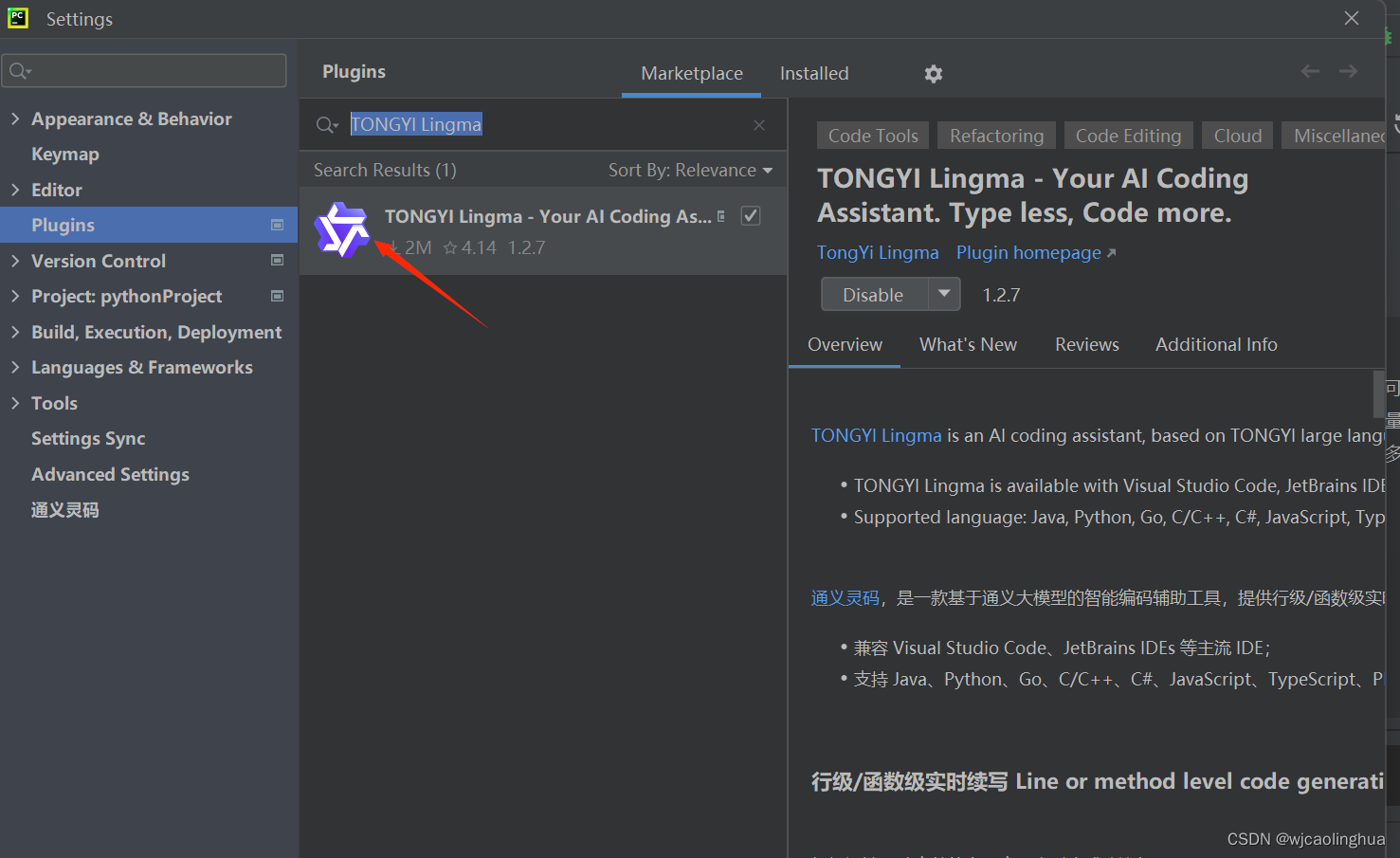Open the Reviews tab

click(1087, 345)
